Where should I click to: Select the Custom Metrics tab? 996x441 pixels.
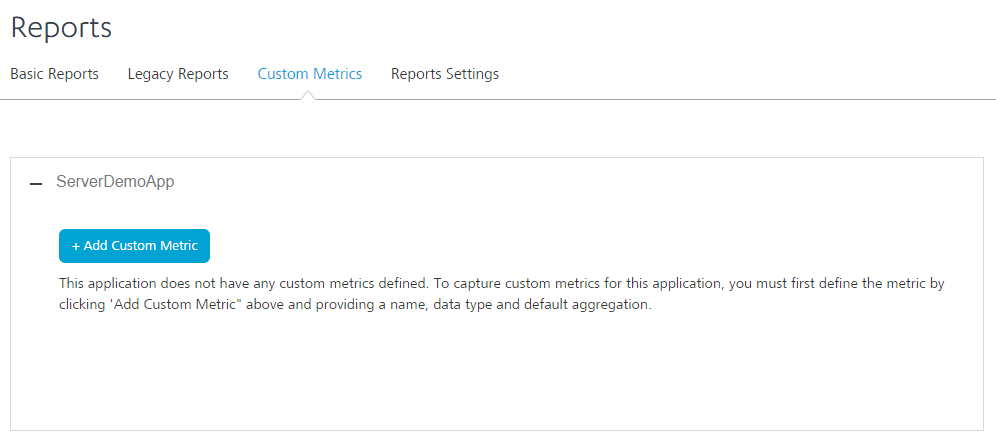coord(309,74)
